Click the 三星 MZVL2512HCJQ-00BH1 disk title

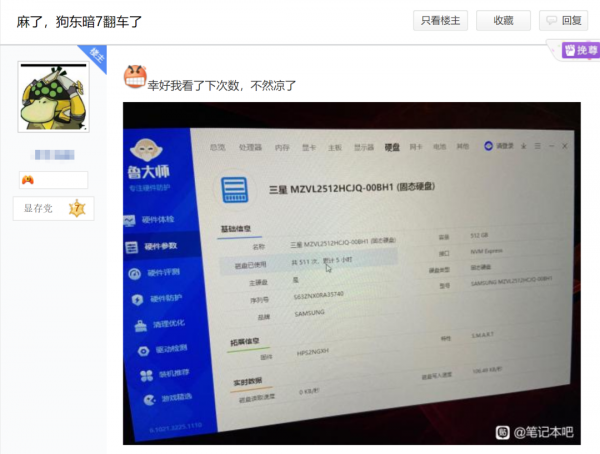(352, 188)
